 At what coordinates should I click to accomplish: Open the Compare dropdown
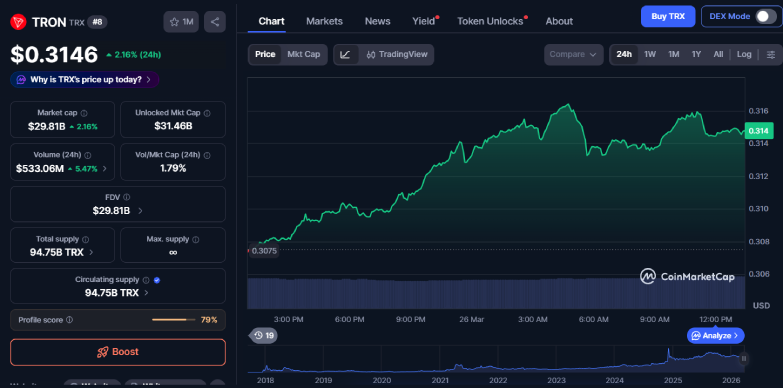point(573,54)
